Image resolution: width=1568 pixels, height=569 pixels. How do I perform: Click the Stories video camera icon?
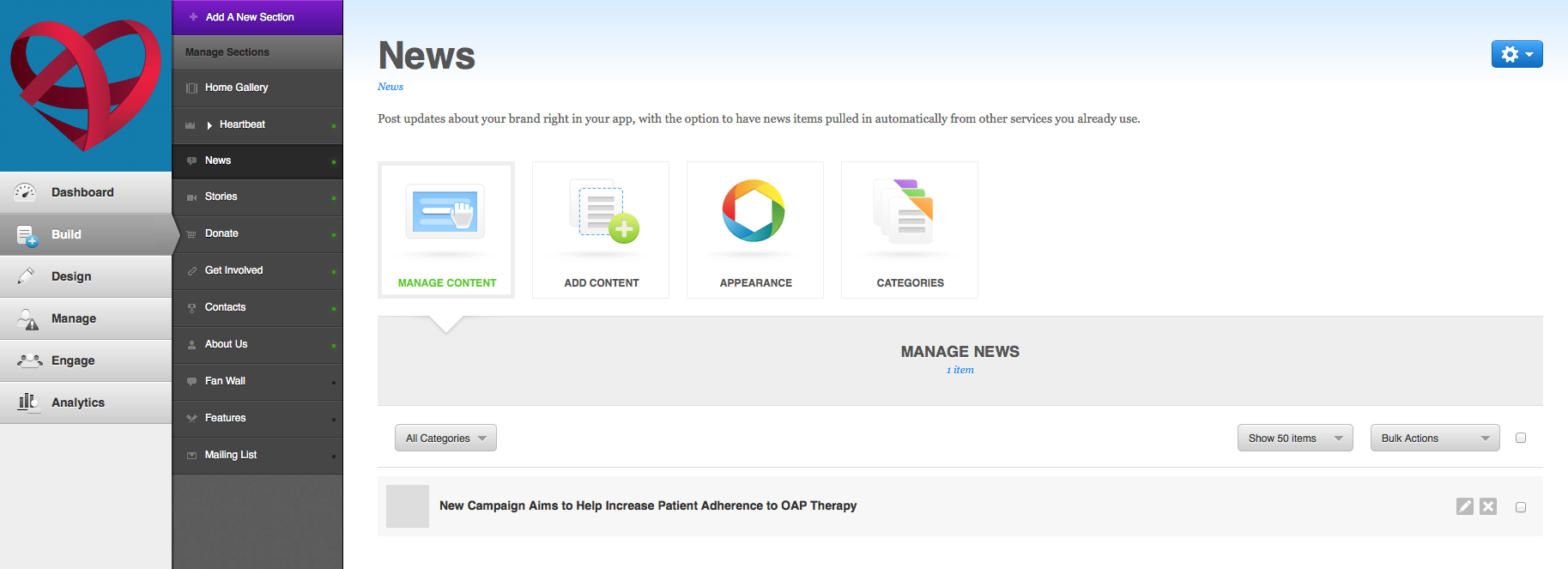coord(191,197)
